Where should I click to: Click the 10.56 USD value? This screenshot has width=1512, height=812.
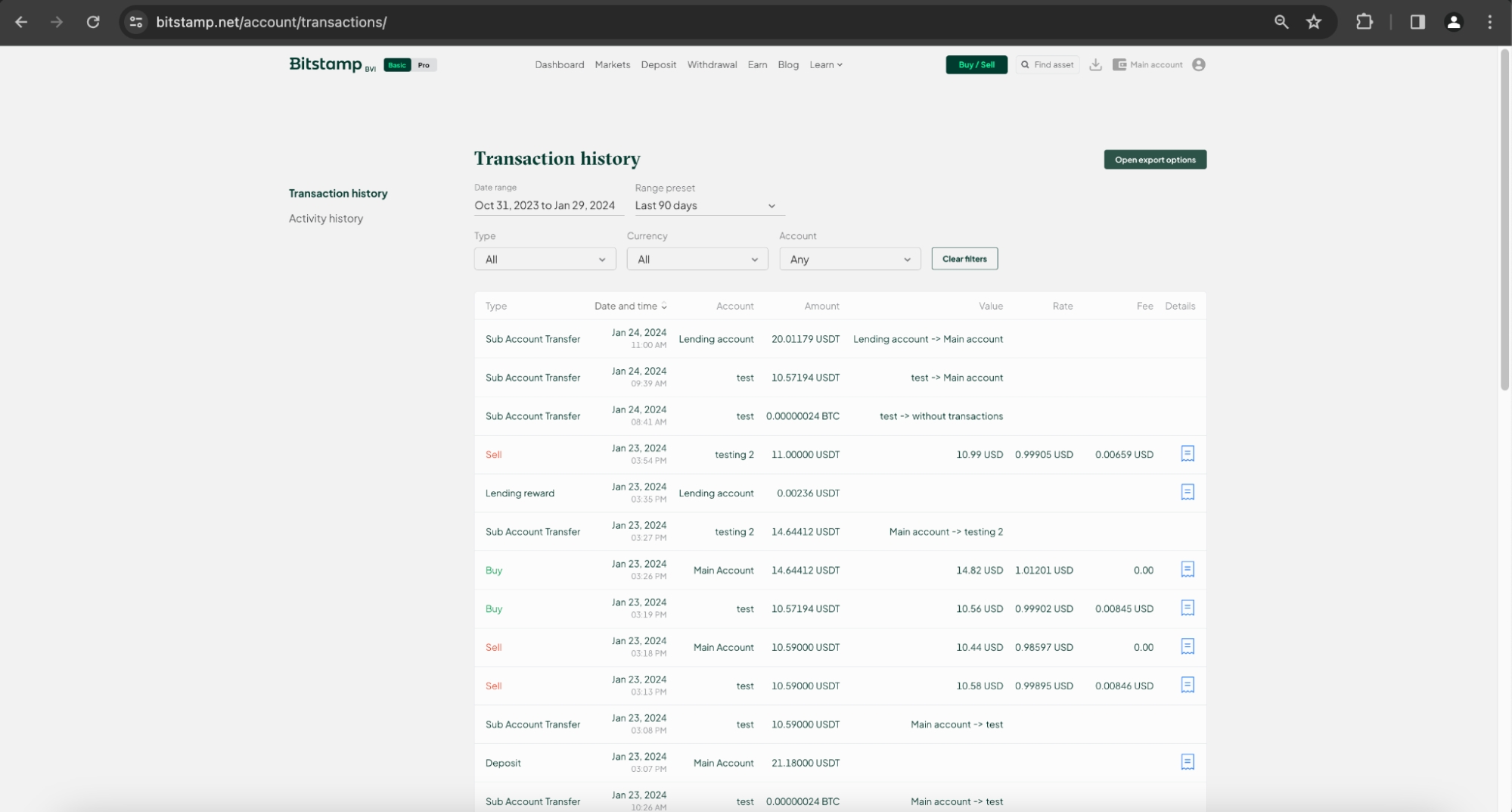coord(980,609)
